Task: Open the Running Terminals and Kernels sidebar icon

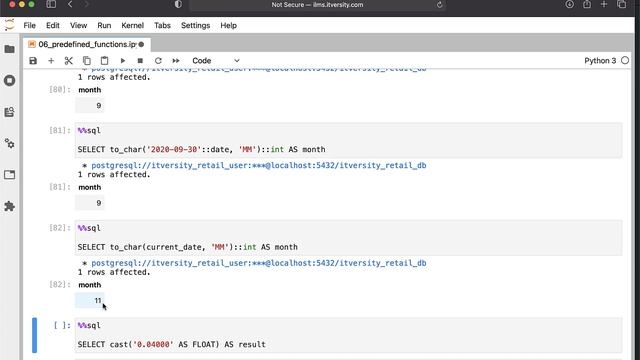Action: click(x=9, y=80)
